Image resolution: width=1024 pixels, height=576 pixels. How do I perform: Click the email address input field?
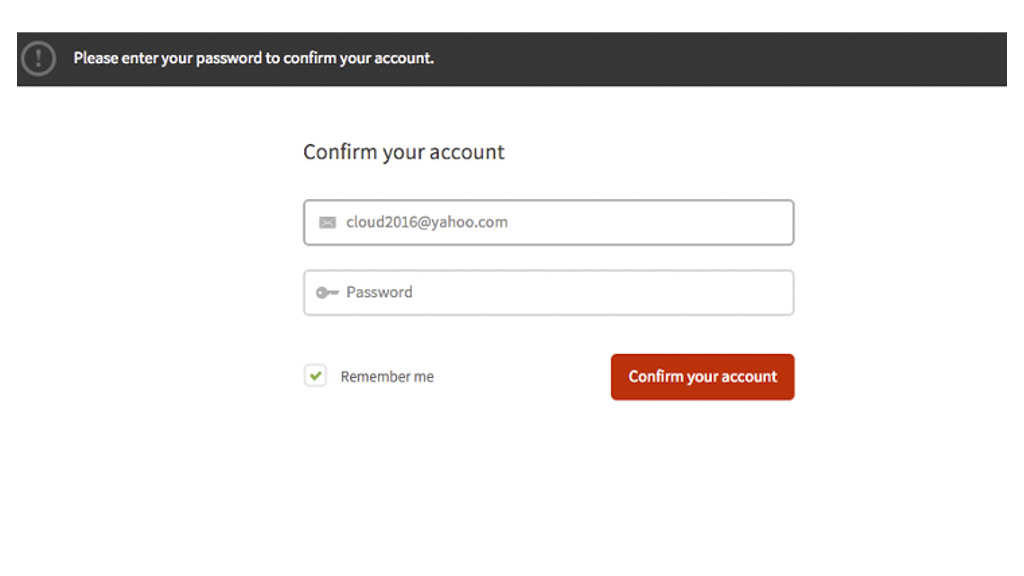tap(548, 223)
